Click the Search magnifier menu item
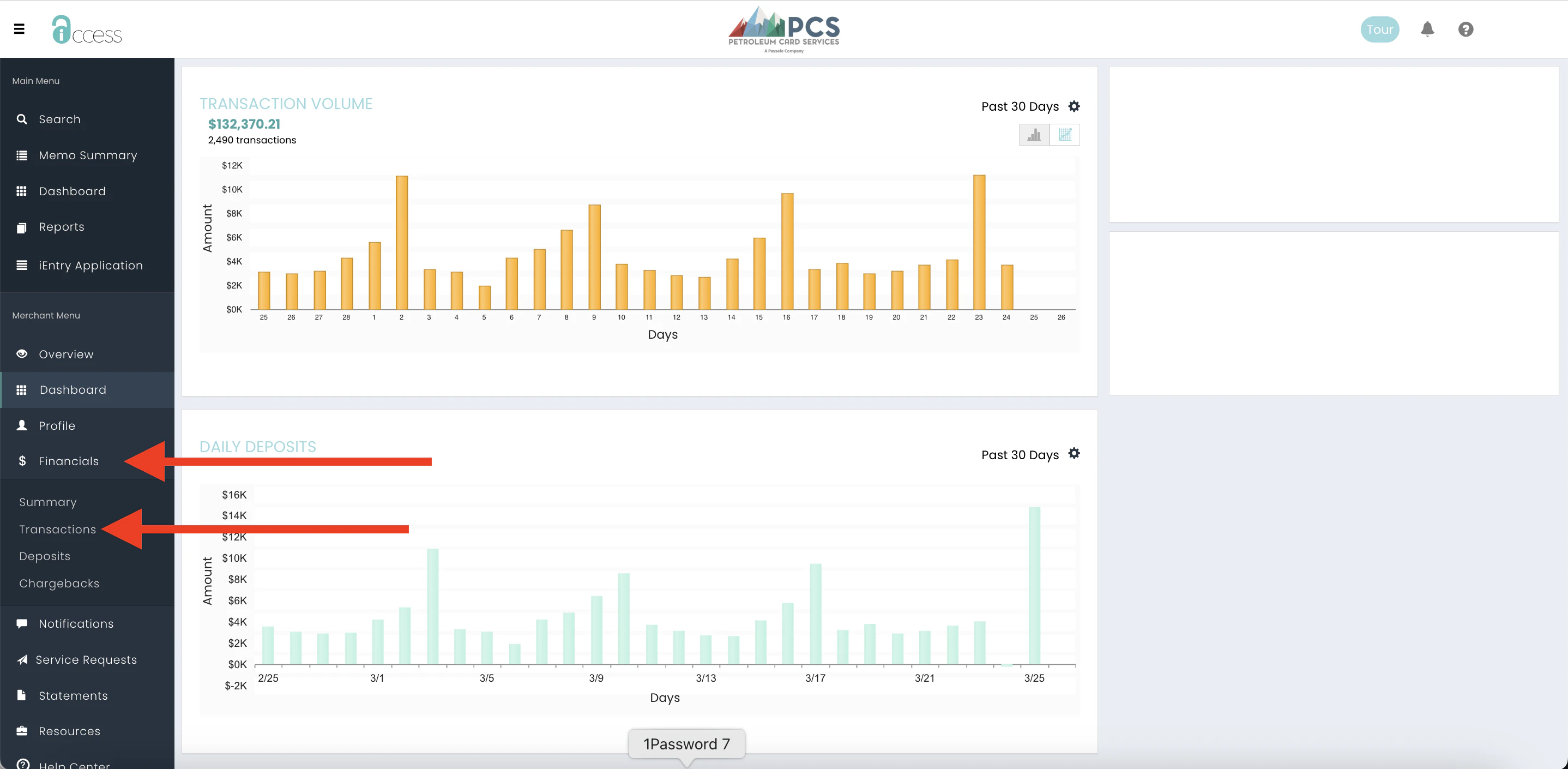This screenshot has width=1568, height=769. (x=59, y=119)
